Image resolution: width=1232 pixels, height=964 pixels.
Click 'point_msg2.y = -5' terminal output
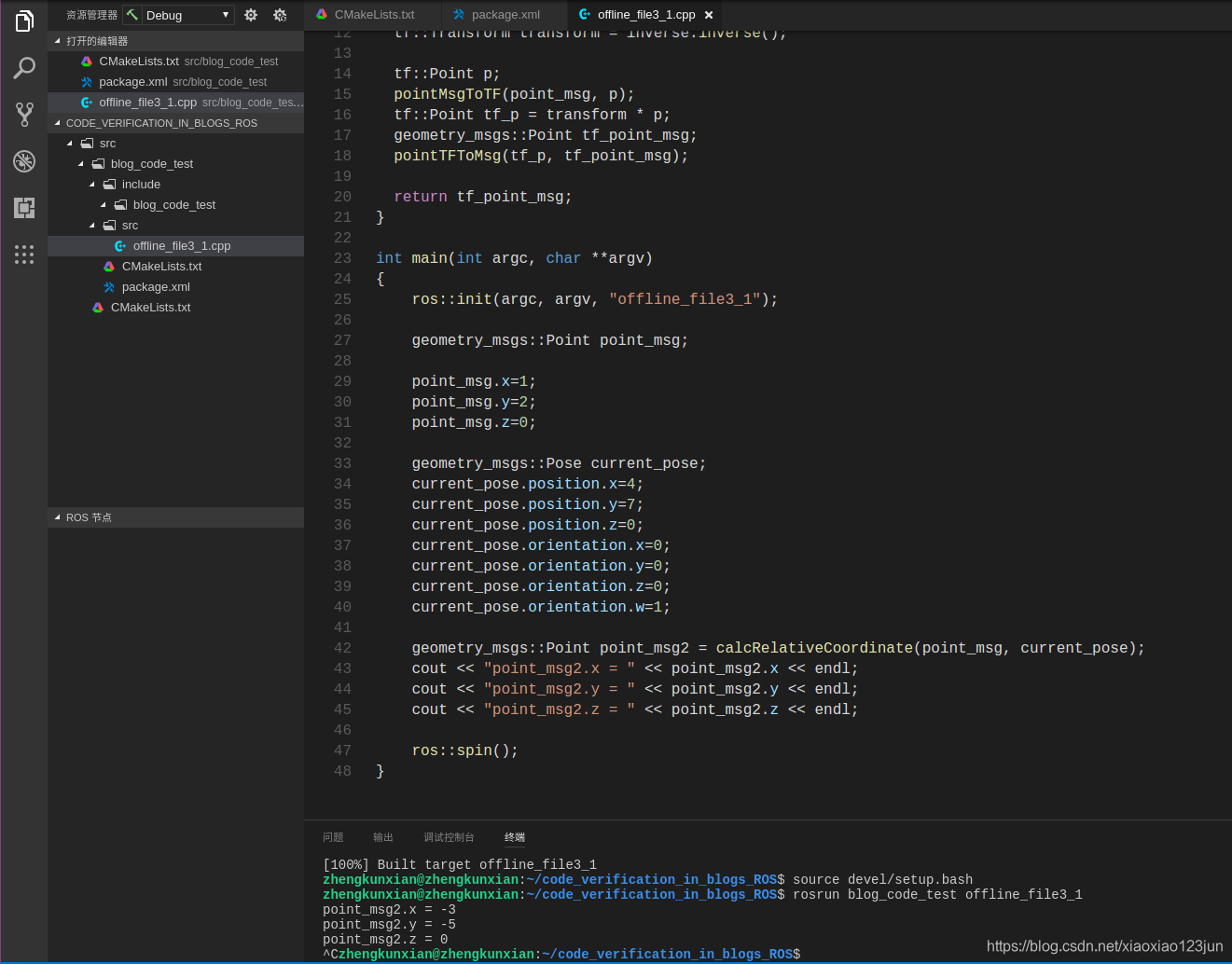pyautogui.click(x=389, y=925)
